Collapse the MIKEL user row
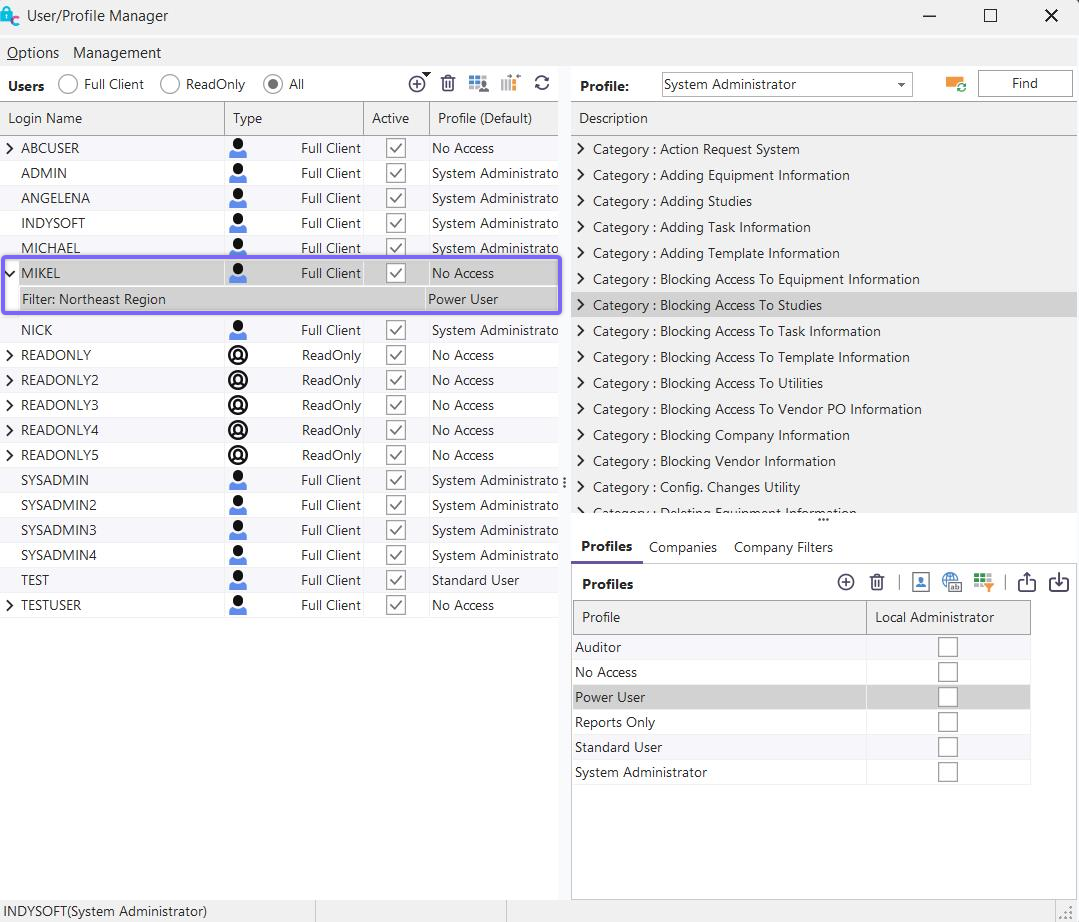Image resolution: width=1079 pixels, height=922 pixels. coord(10,273)
